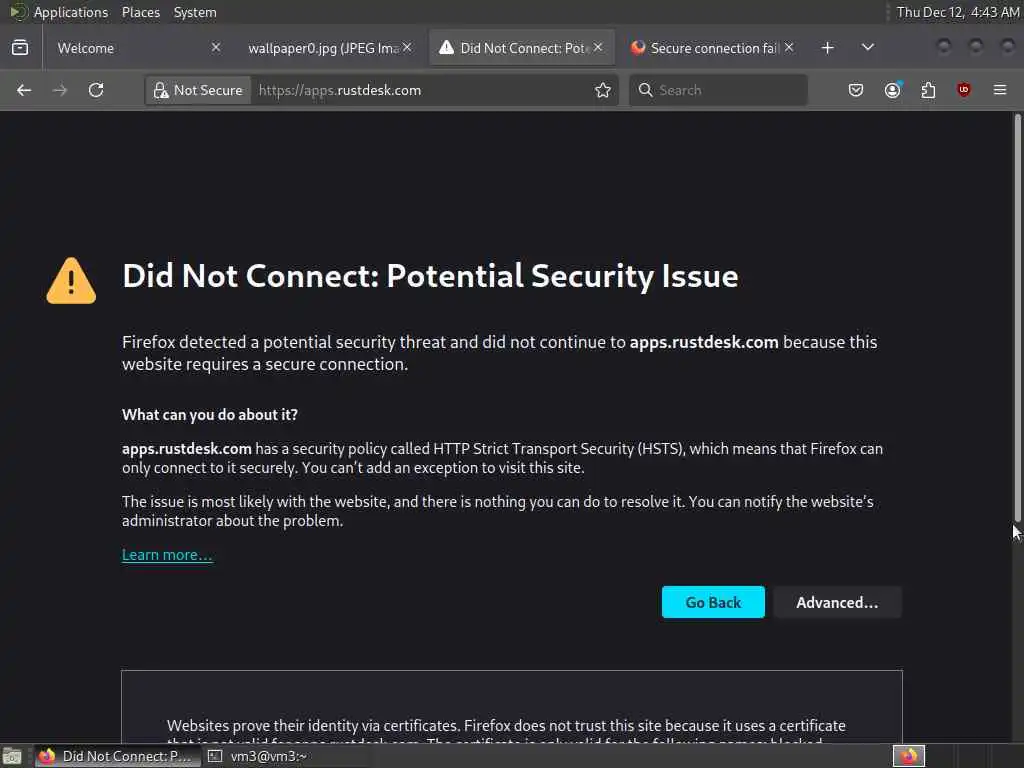Close the Secure connection failed tab
This screenshot has width=1024, height=768.
789,47
